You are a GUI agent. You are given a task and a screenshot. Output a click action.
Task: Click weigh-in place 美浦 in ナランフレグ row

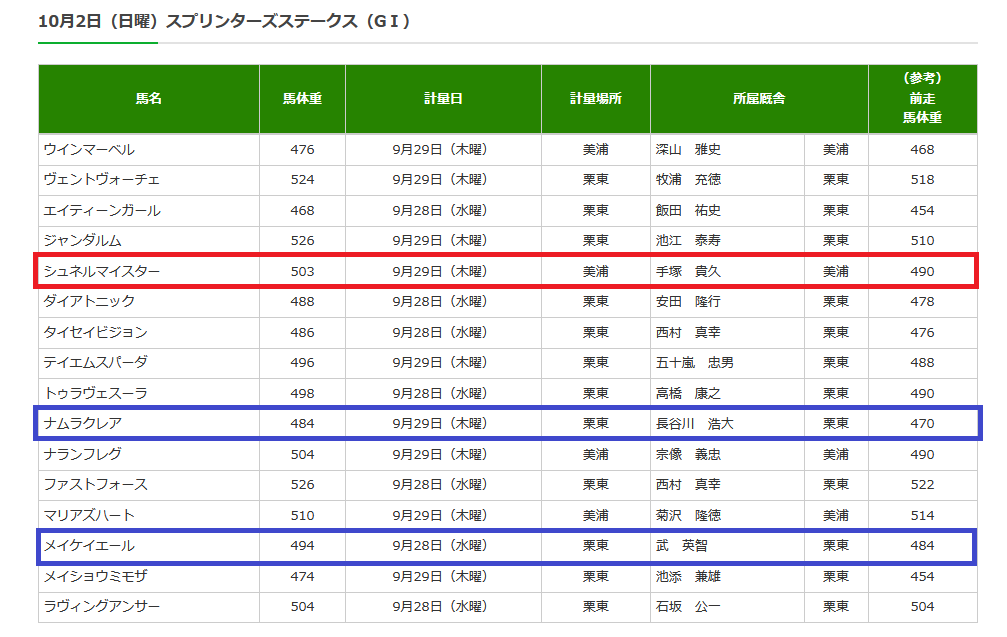[x=596, y=455]
